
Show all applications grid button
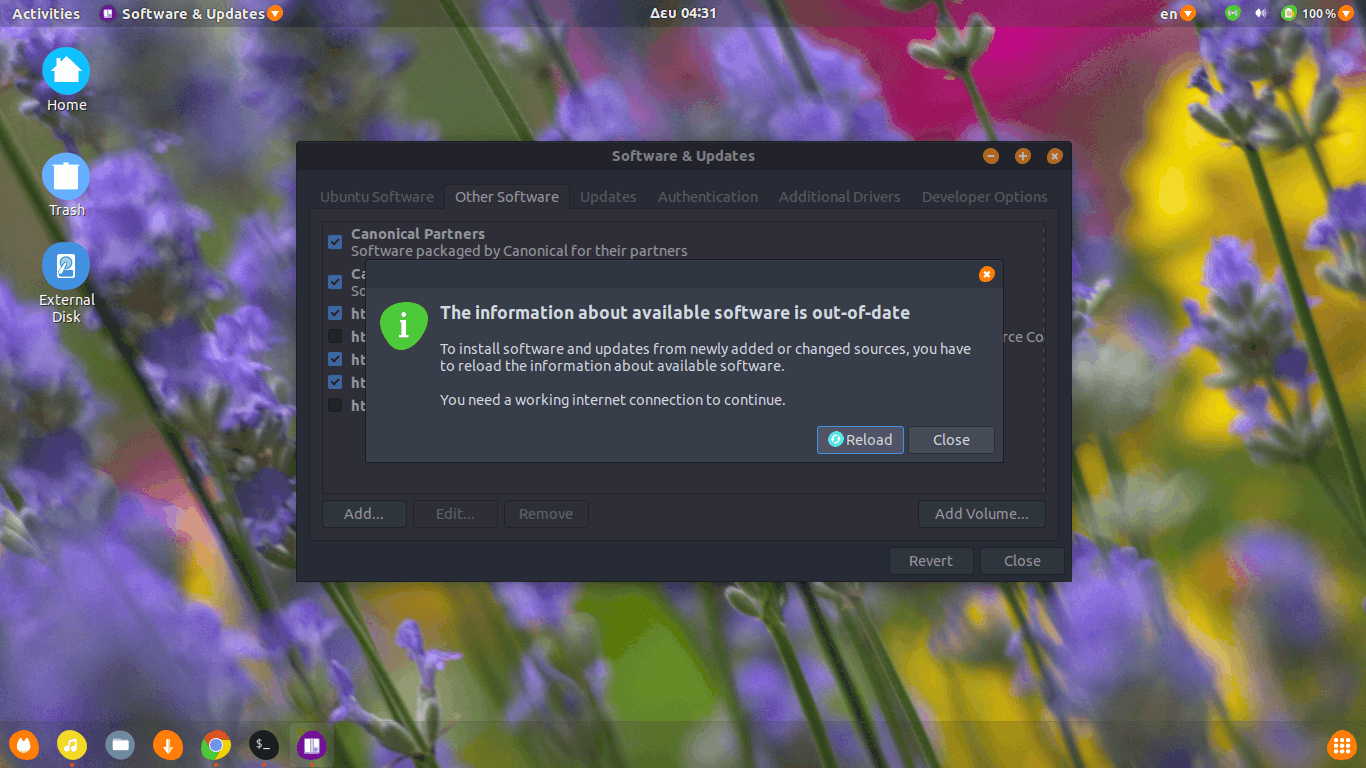pos(1341,745)
